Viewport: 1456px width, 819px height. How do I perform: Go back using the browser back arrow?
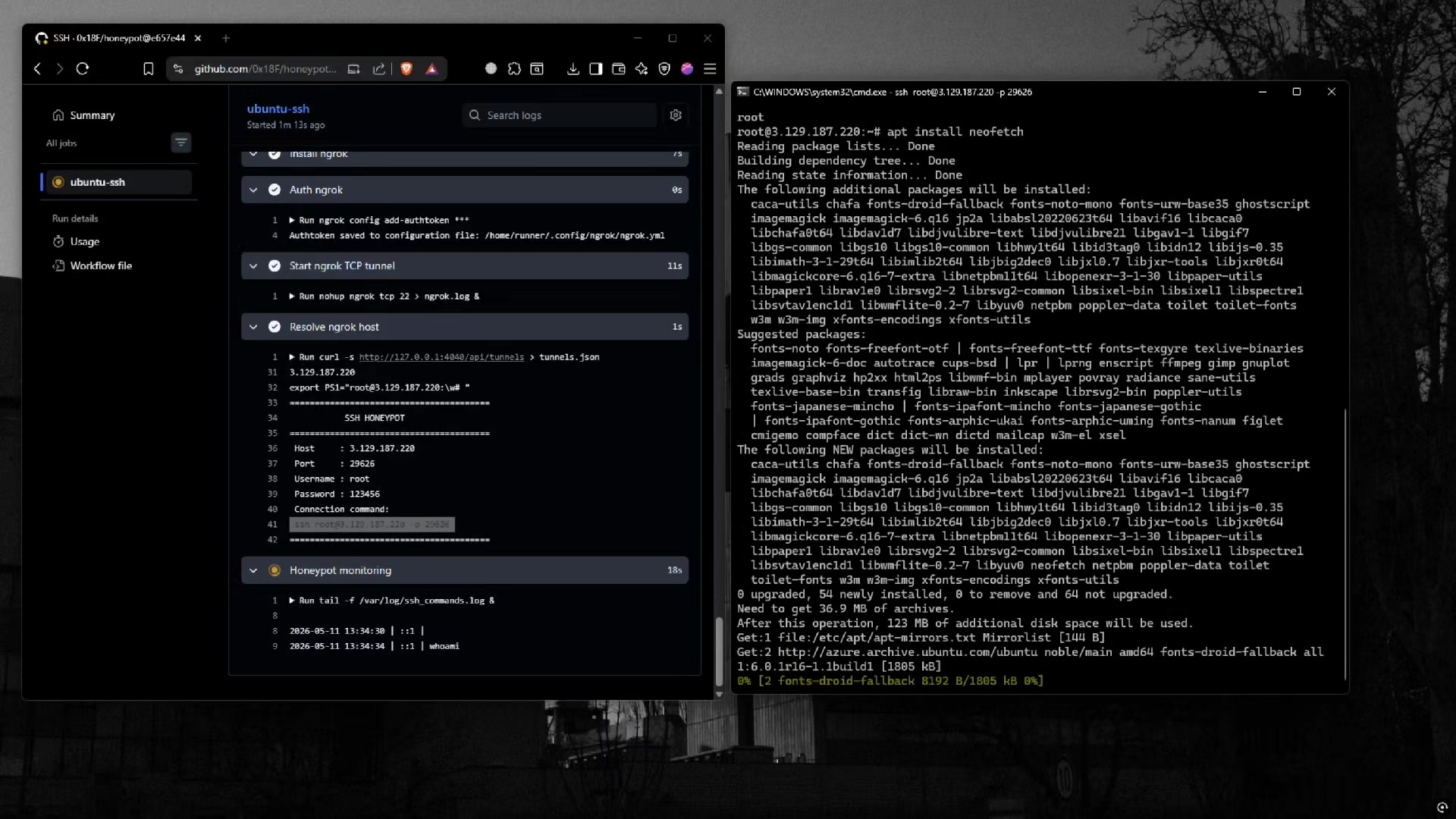pyautogui.click(x=37, y=69)
